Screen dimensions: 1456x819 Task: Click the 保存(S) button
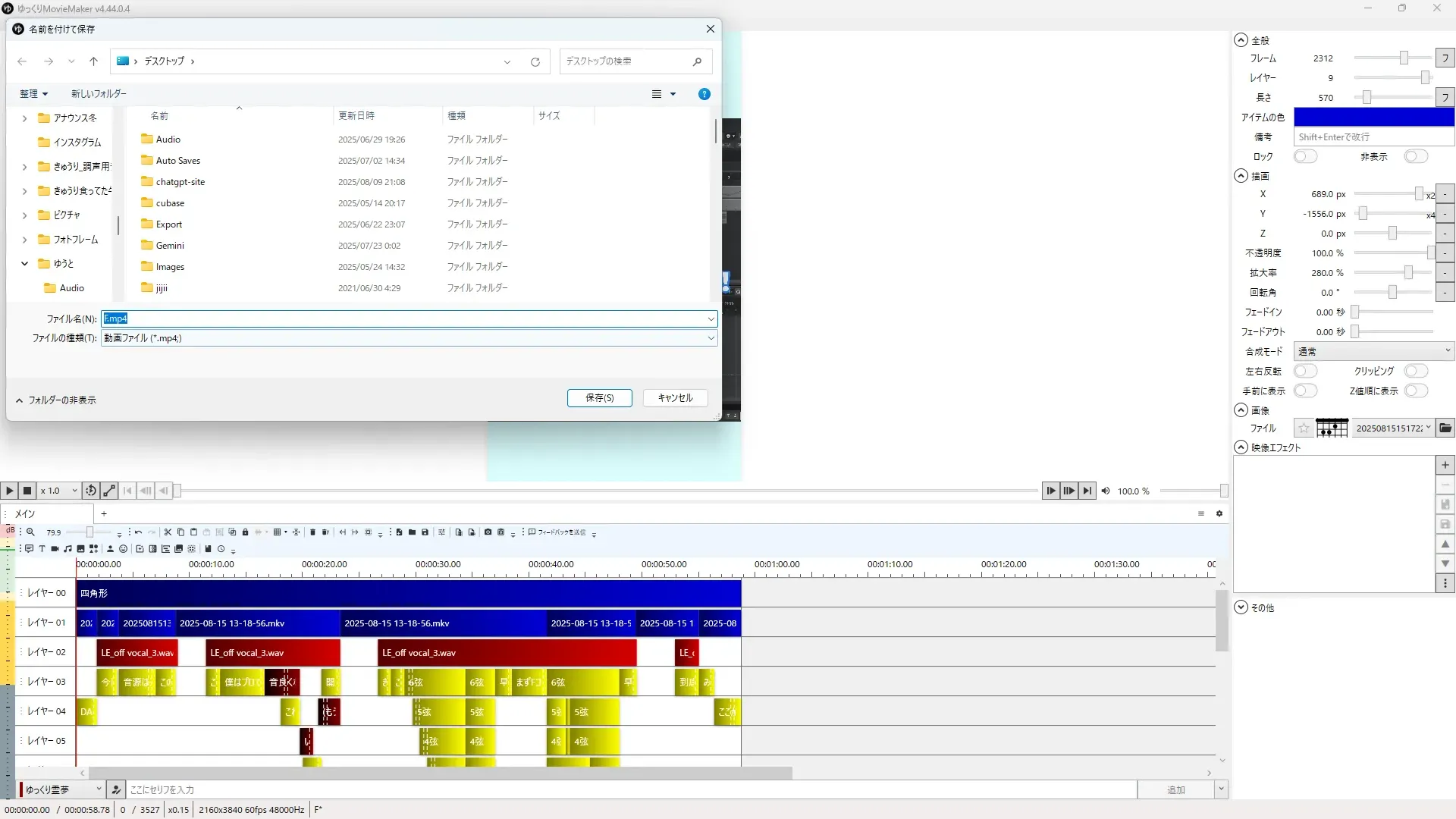(599, 398)
